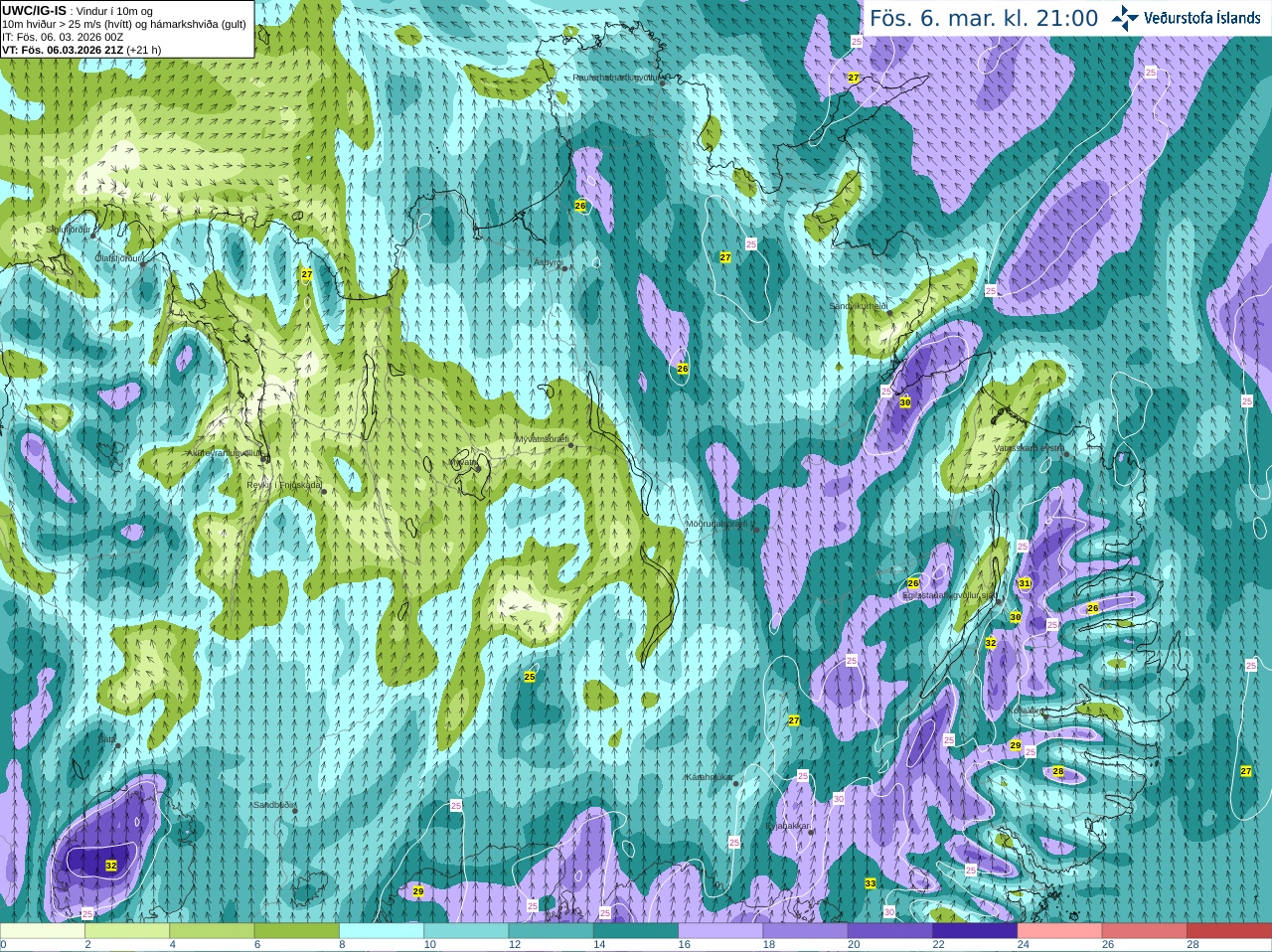The height and width of the screenshot is (952, 1272).
Task: Pick the 14–16 m/s dark teal swatch
Action: (636, 931)
